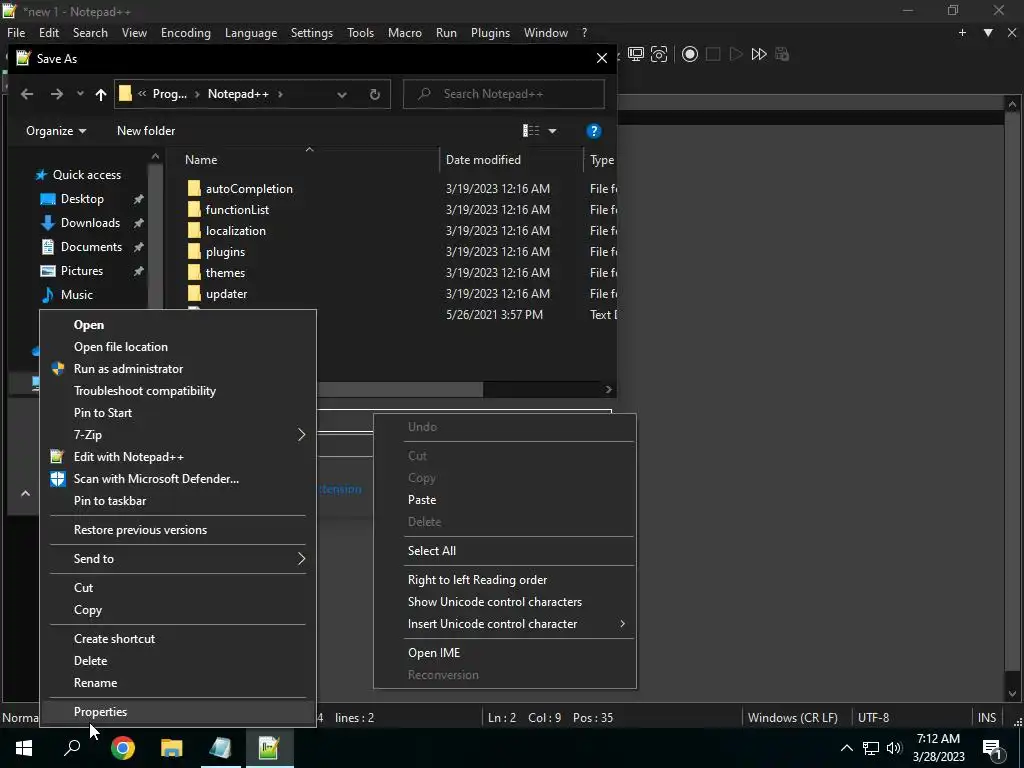Open the Plugins menu

[490, 33]
